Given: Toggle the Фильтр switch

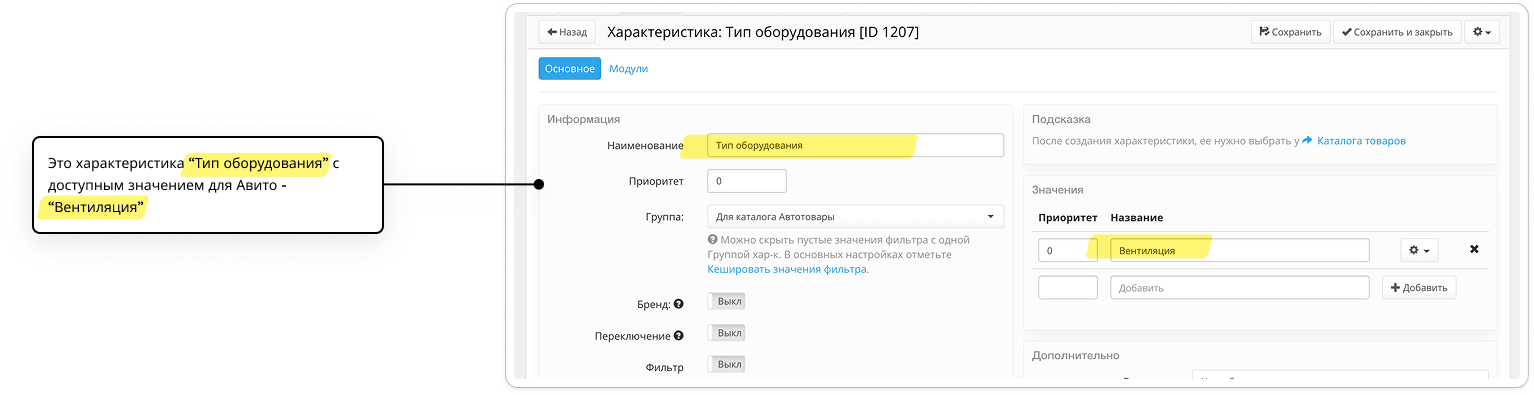Looking at the screenshot, I should tap(726, 364).
